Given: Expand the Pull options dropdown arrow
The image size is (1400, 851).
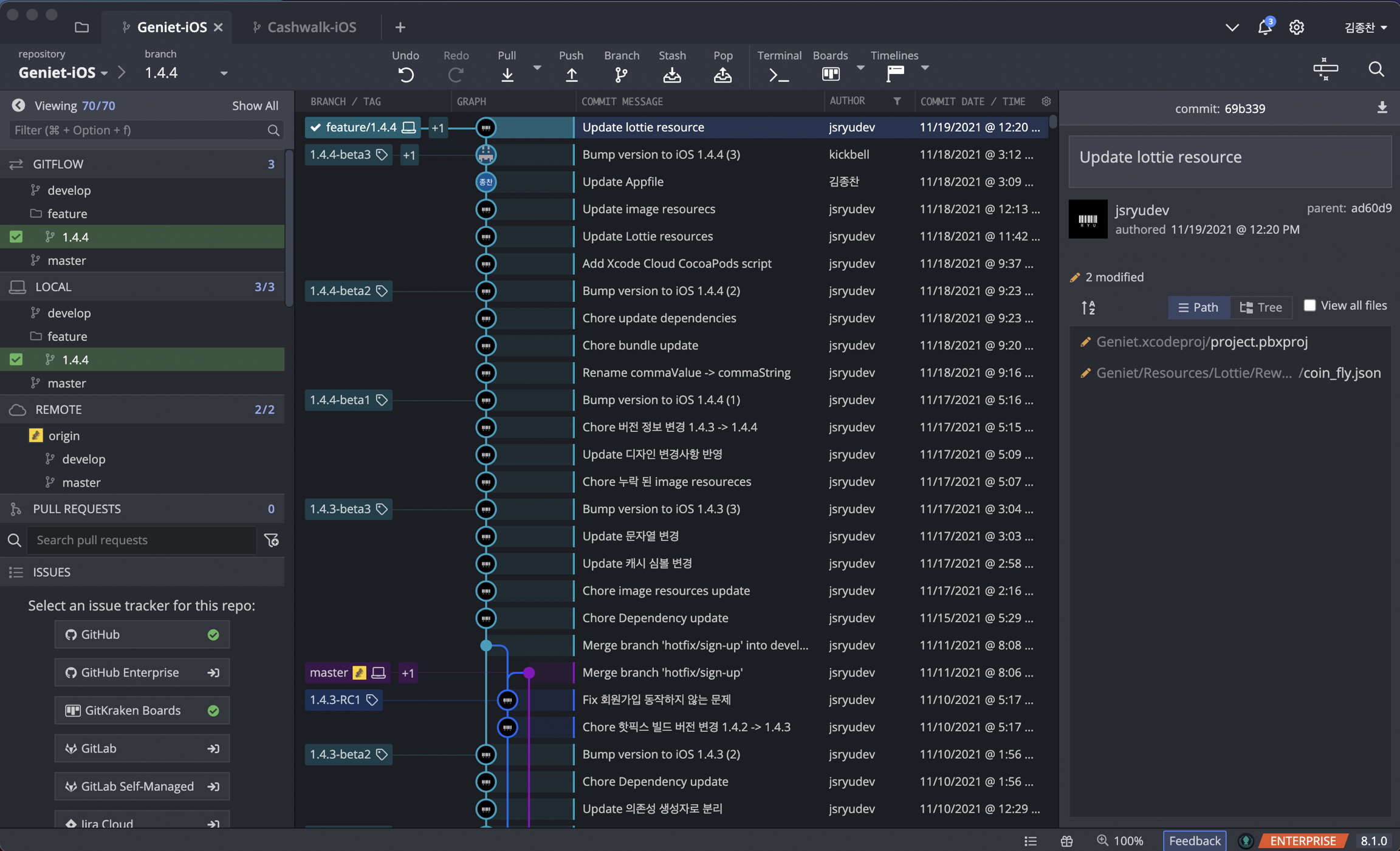Looking at the screenshot, I should (x=537, y=67).
